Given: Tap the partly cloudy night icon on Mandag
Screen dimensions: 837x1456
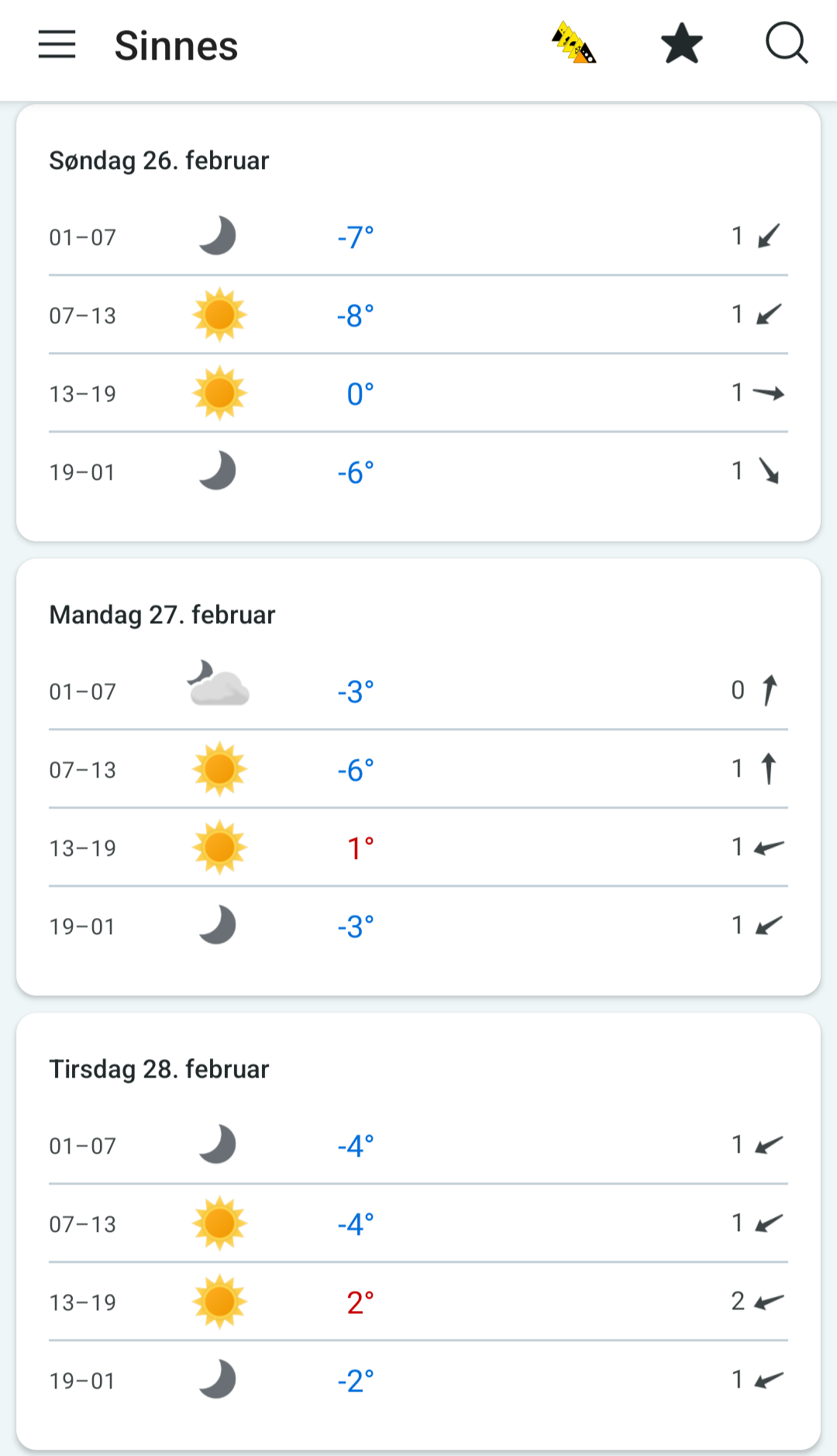Looking at the screenshot, I should 219,684.
